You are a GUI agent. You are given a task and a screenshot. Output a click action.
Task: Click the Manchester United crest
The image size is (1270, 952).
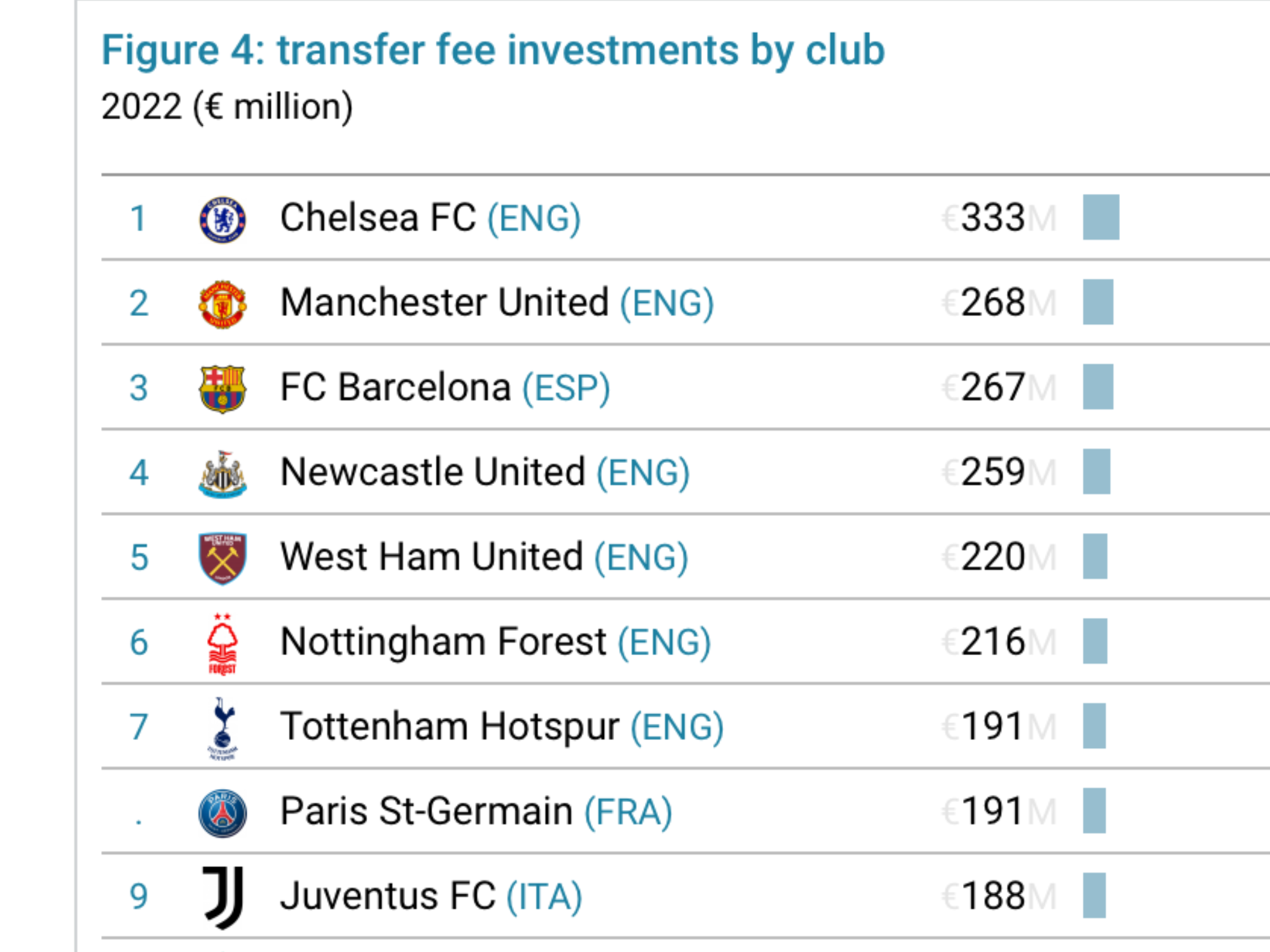223,304
